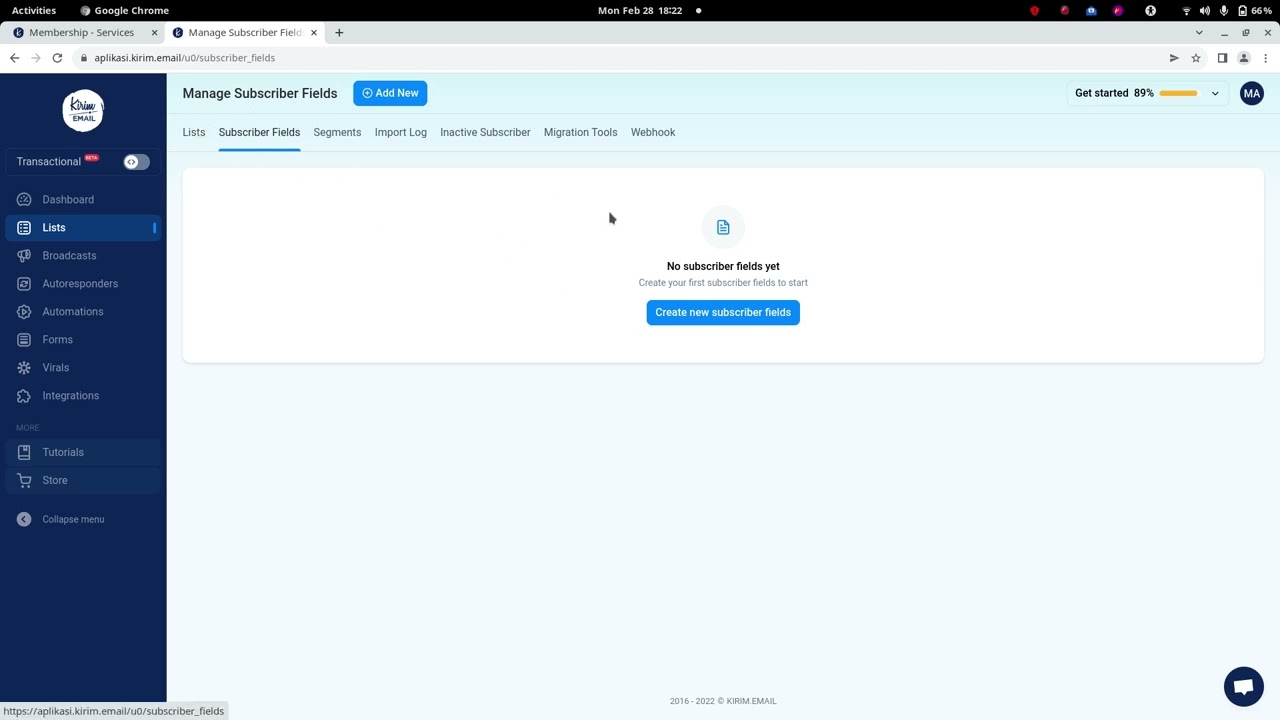Click the Get started progress bar
Image resolution: width=1280 pixels, height=720 pixels.
point(1178,94)
